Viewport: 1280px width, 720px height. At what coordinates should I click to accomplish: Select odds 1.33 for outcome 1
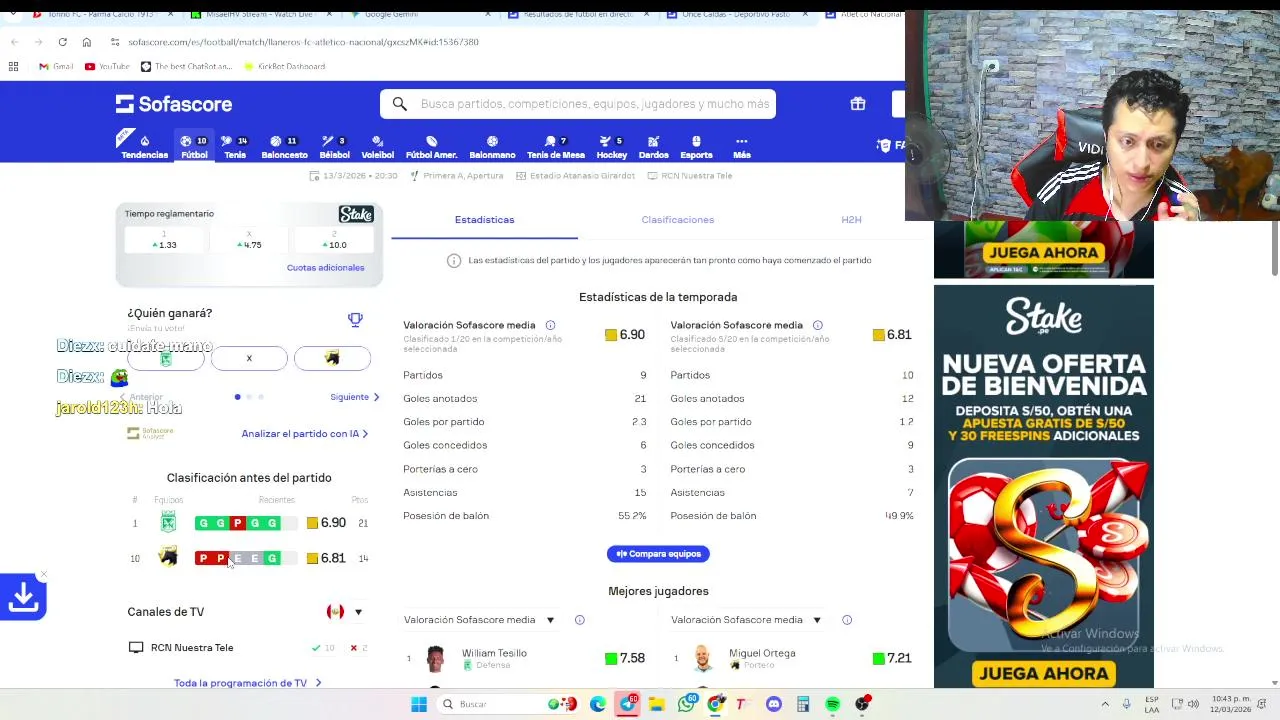(165, 240)
